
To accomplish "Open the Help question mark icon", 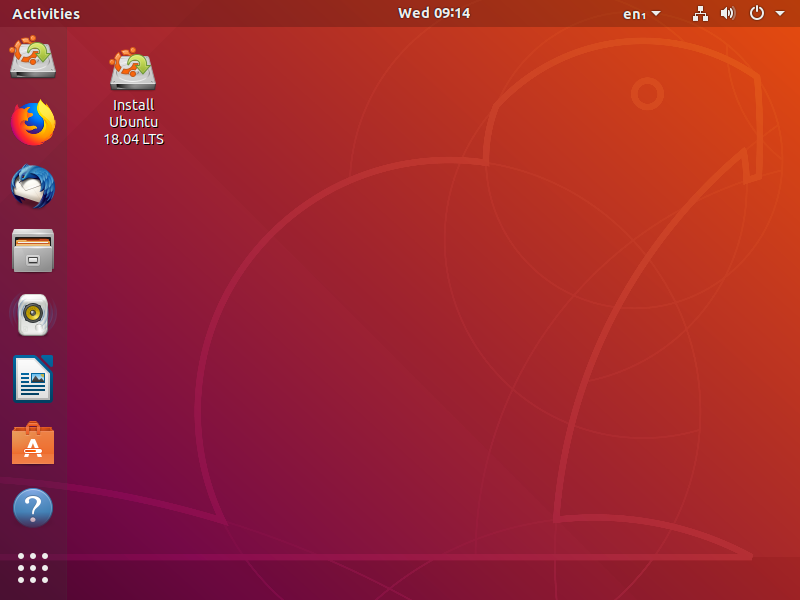I will (x=33, y=508).
